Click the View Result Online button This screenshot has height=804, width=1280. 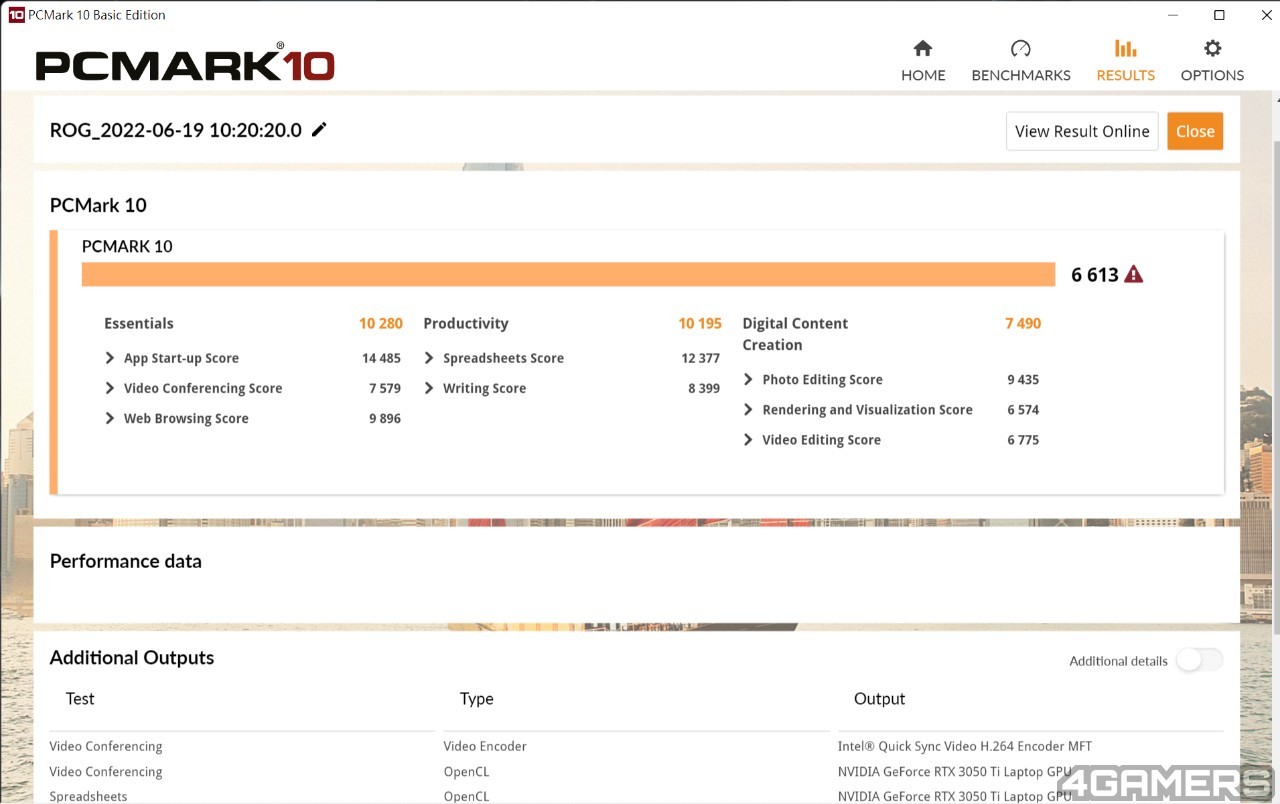click(1082, 131)
